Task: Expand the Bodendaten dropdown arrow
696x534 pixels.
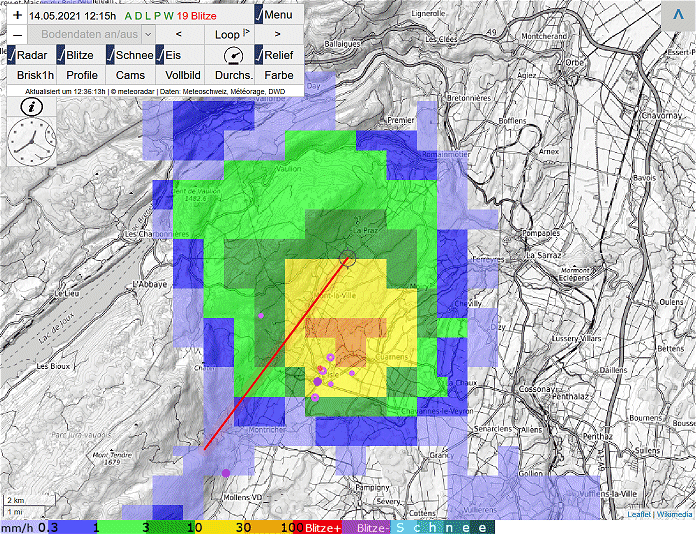Action: [148, 34]
